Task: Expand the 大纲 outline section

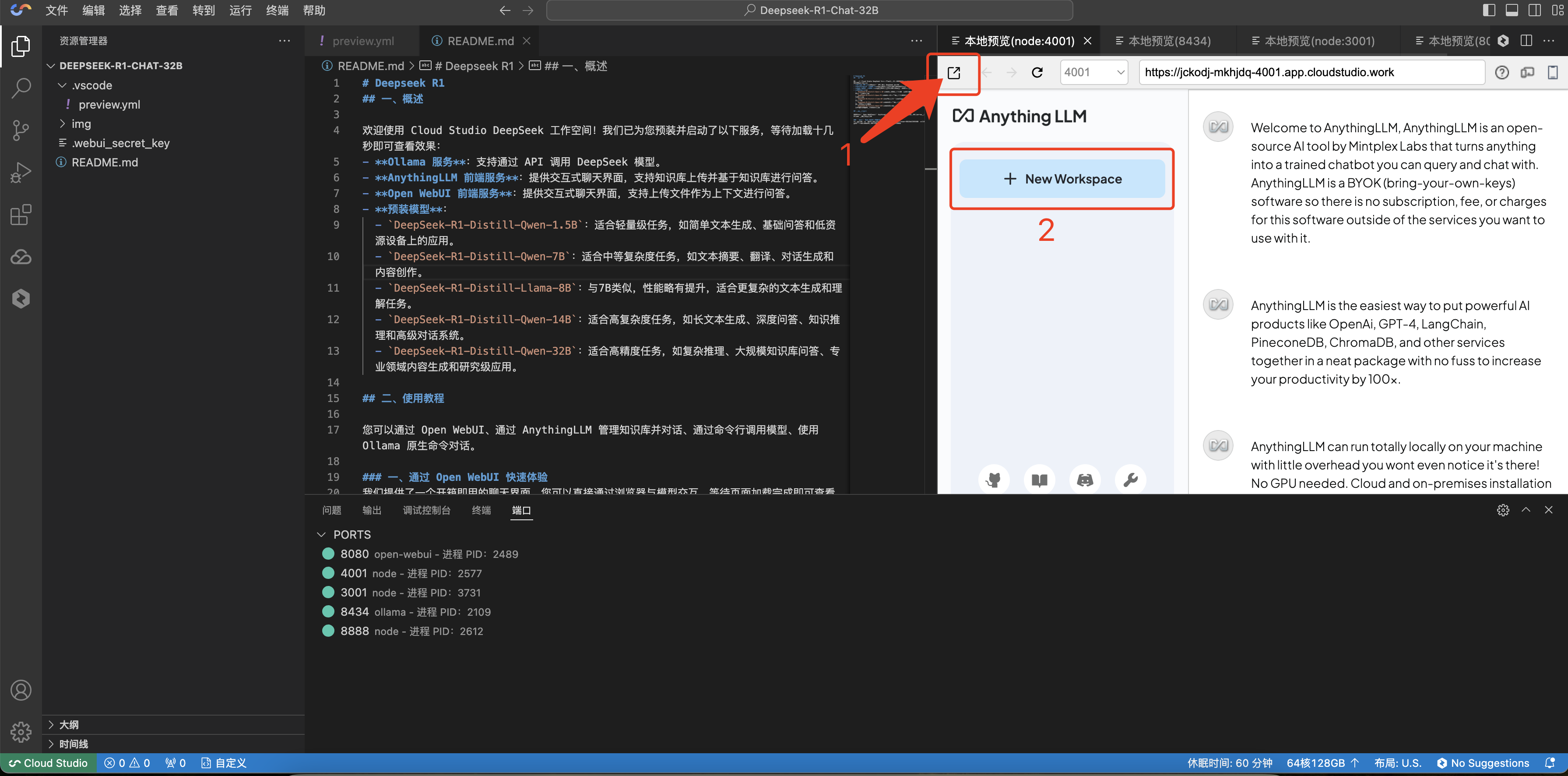Action: pos(51,724)
